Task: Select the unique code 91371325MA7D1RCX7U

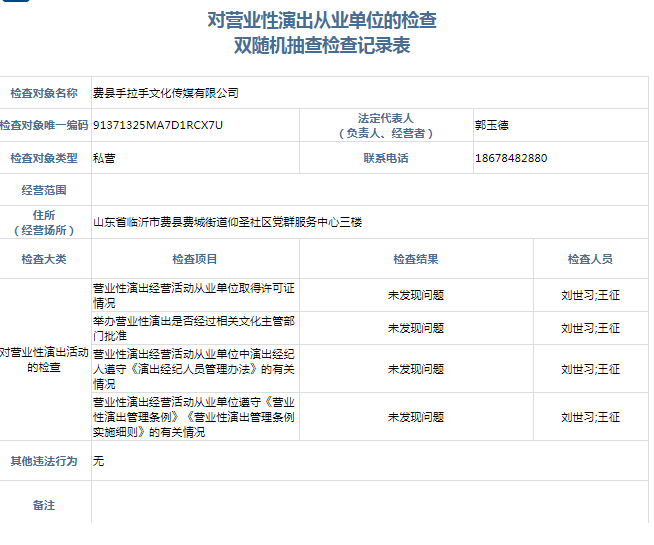Action: [158, 125]
